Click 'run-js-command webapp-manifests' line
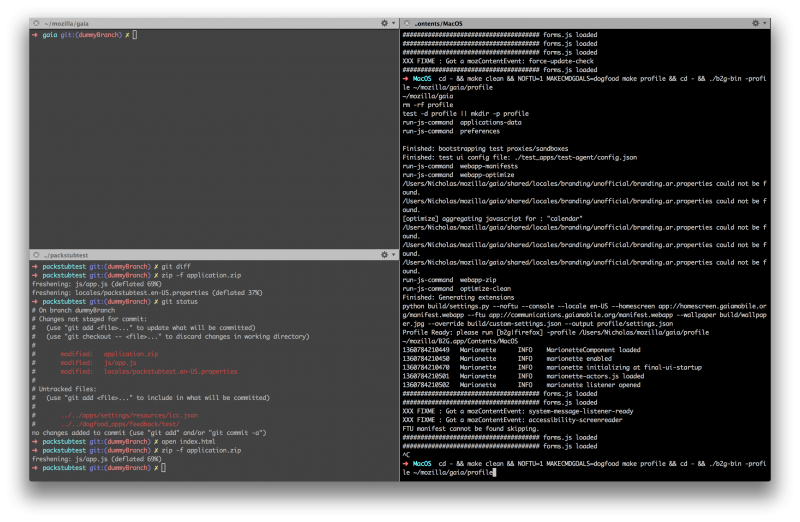The image size is (800, 522). pos(460,166)
